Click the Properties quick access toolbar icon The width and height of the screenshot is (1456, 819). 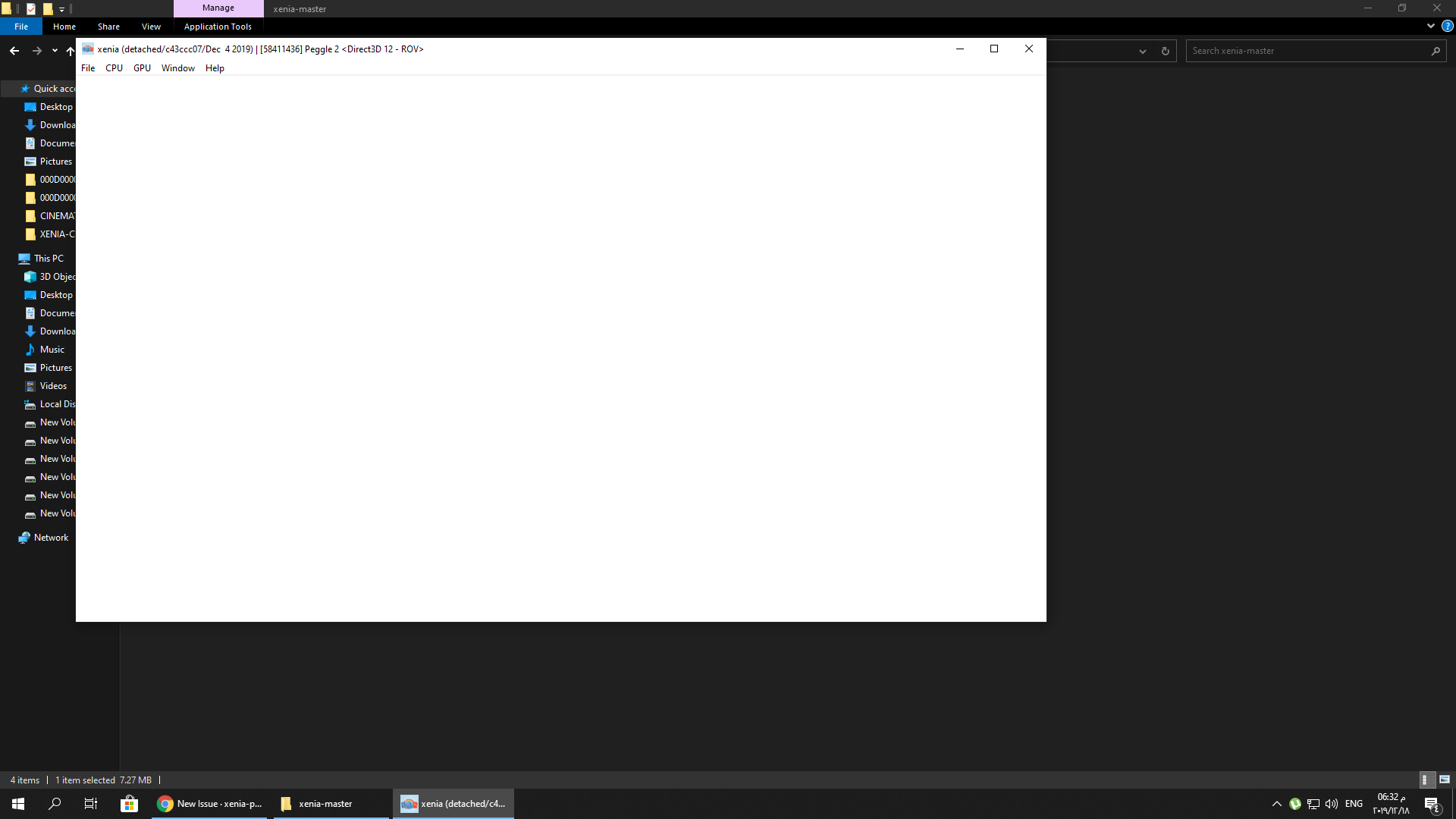point(31,9)
